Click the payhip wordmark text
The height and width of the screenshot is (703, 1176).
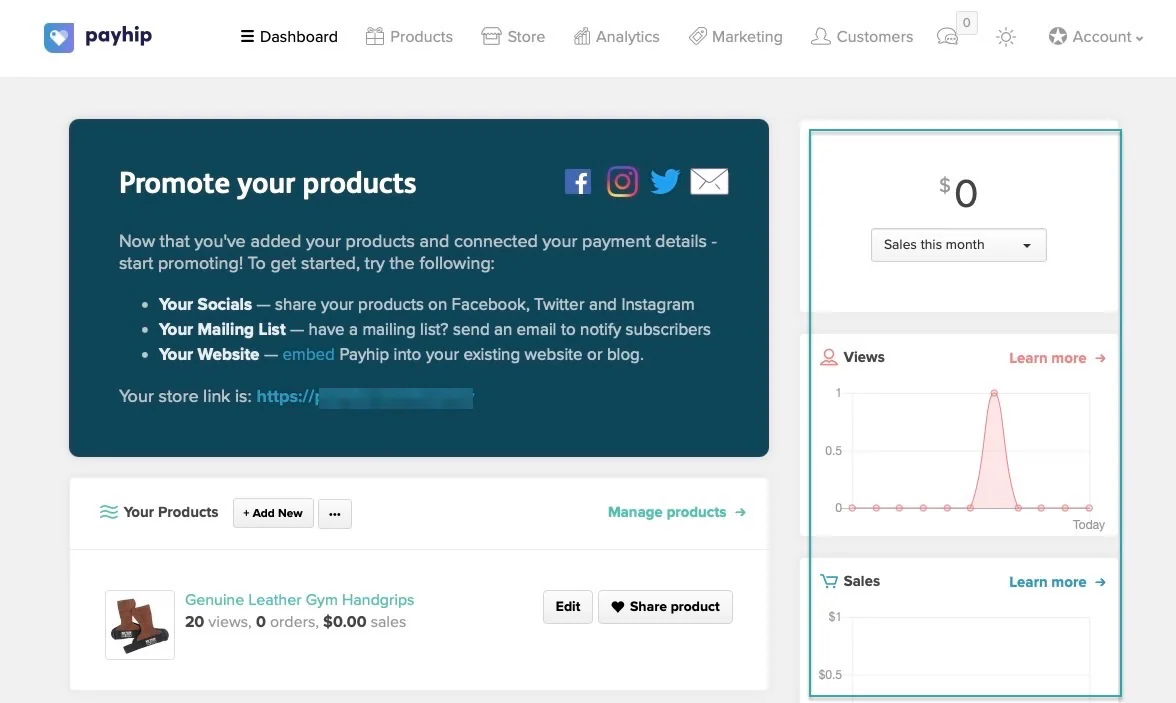pos(118,36)
